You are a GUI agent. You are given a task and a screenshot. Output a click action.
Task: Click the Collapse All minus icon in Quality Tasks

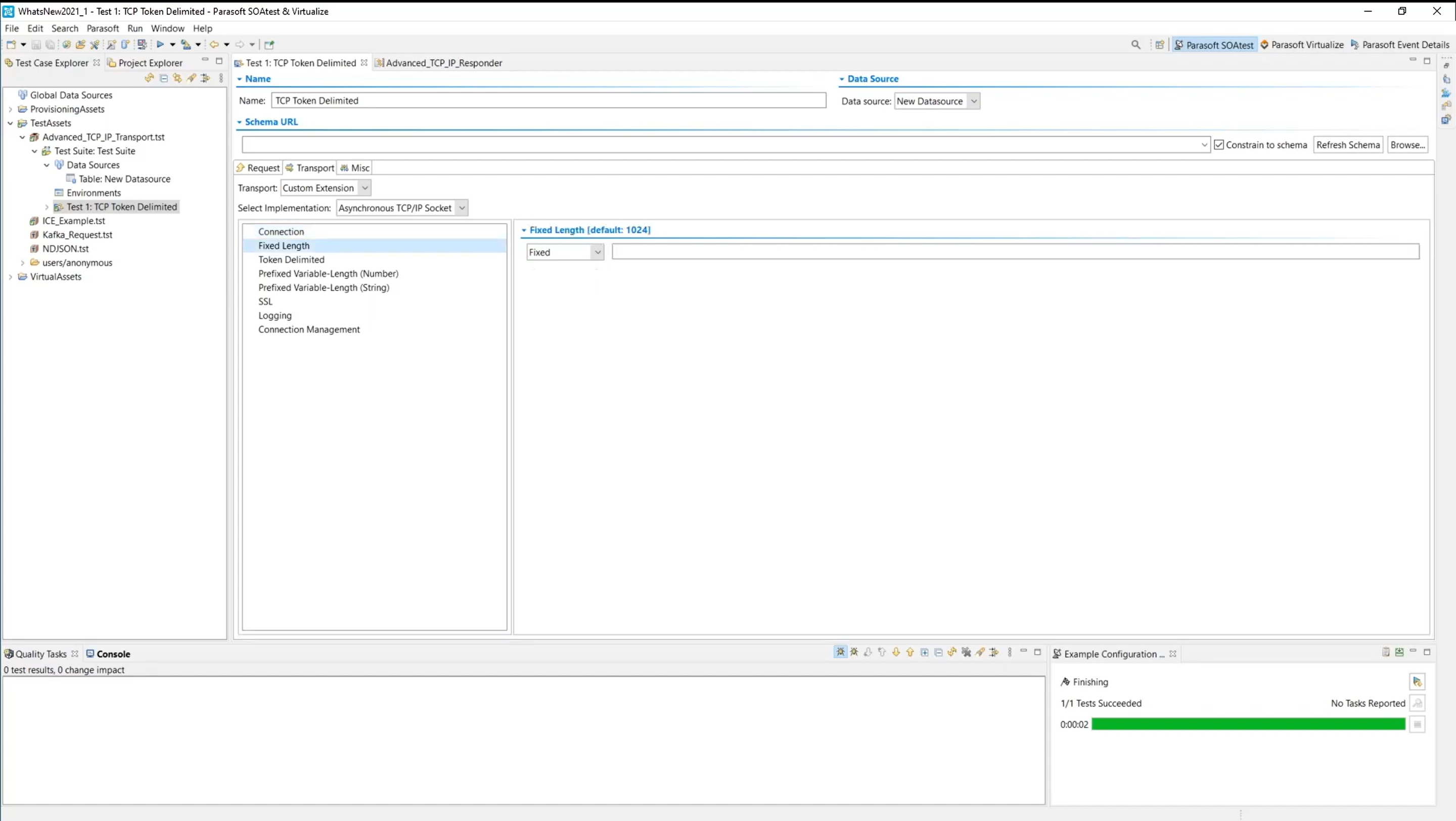(938, 652)
